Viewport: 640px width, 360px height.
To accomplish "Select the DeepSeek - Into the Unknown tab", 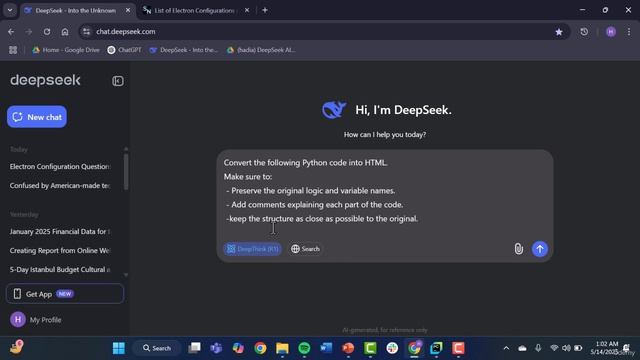I will [75, 10].
